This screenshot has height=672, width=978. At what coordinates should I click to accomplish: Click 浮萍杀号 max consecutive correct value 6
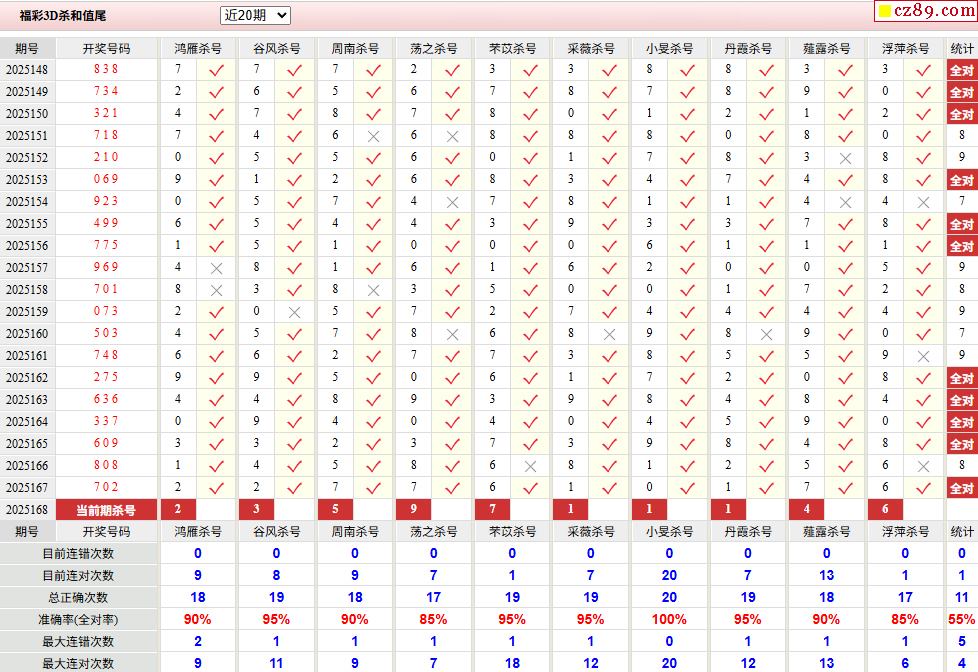pyautogui.click(x=905, y=663)
